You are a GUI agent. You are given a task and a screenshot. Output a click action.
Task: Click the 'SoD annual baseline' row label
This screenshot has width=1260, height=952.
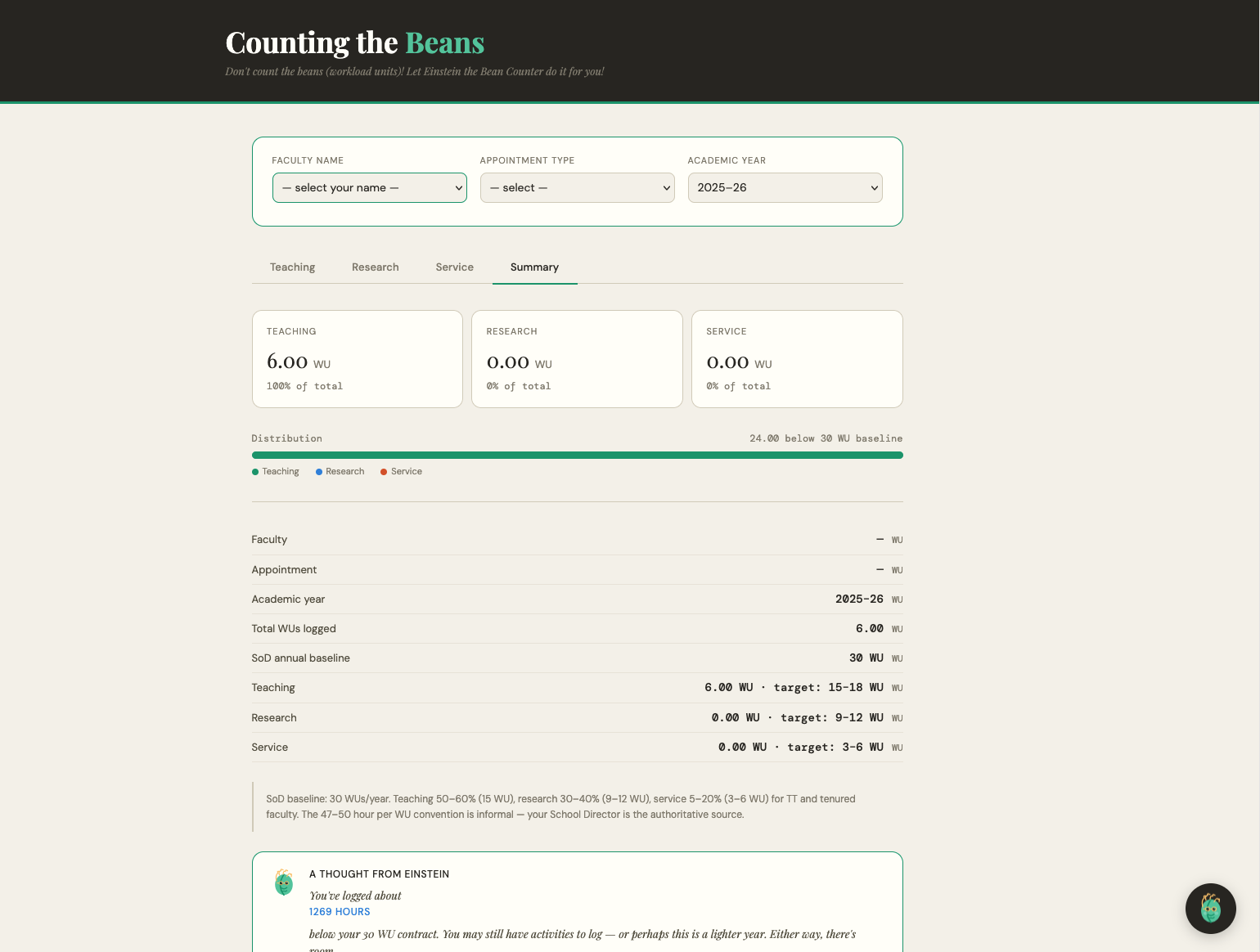(x=301, y=658)
